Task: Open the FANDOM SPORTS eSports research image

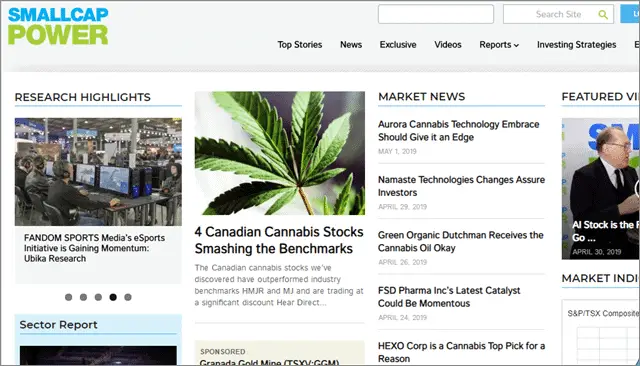Action: click(x=98, y=172)
